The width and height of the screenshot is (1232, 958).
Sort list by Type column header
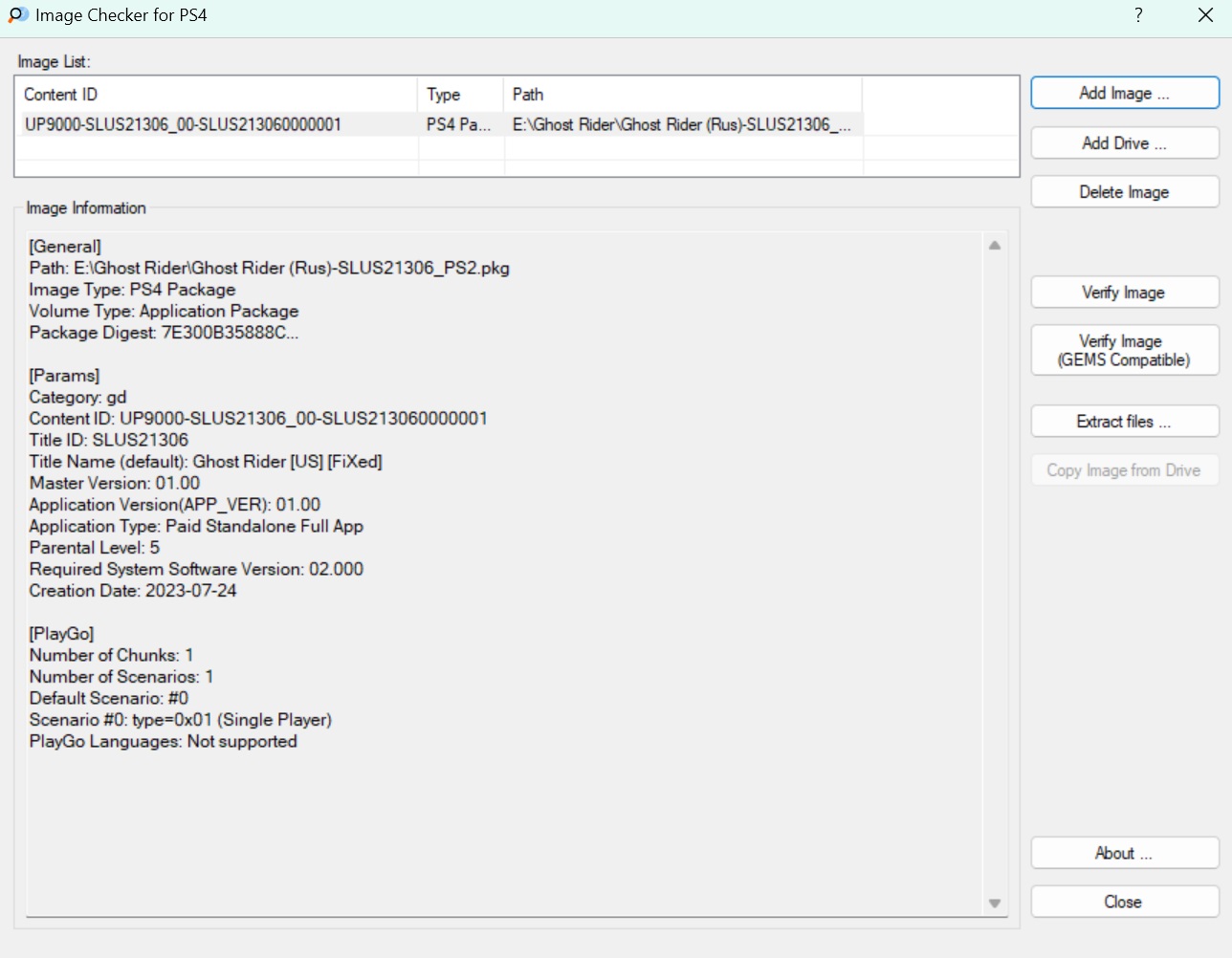coord(461,95)
